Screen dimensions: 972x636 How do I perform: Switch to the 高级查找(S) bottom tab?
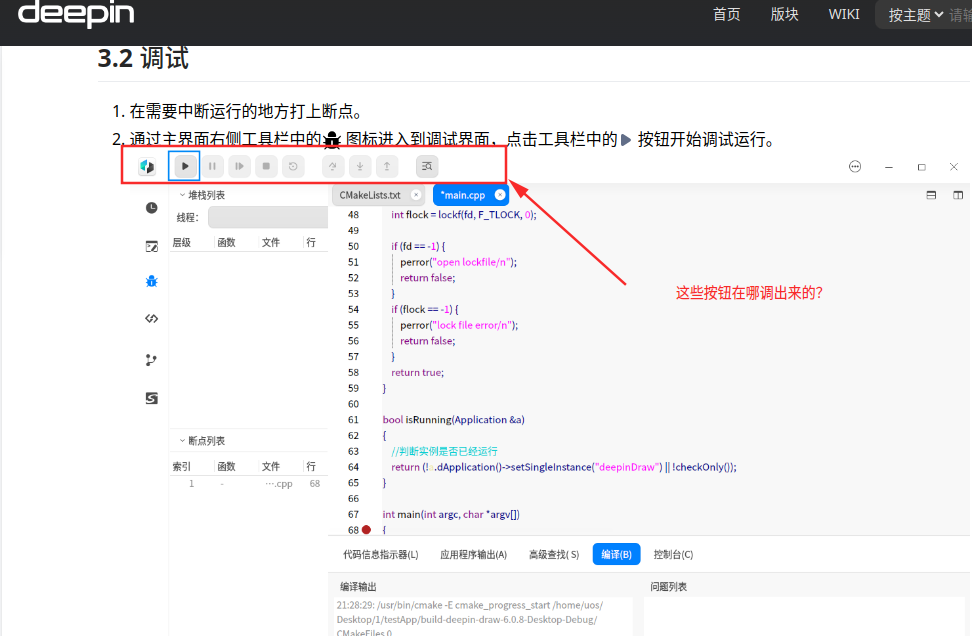[554, 555]
